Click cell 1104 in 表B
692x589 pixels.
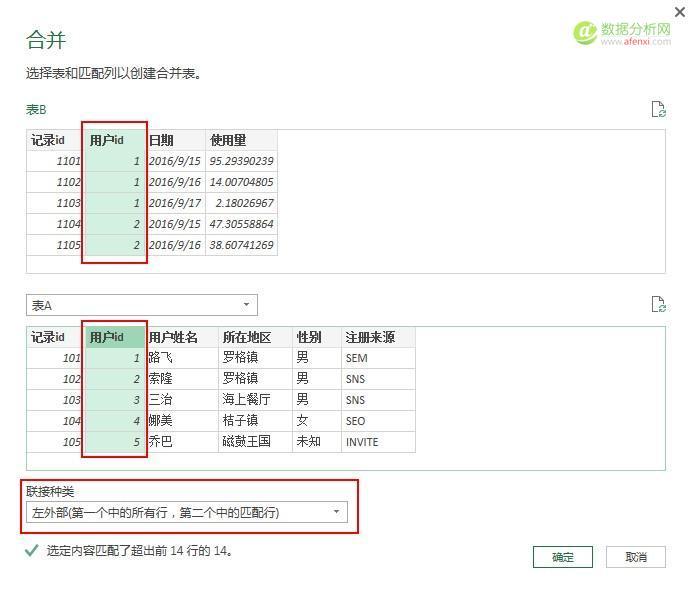tap(55, 224)
